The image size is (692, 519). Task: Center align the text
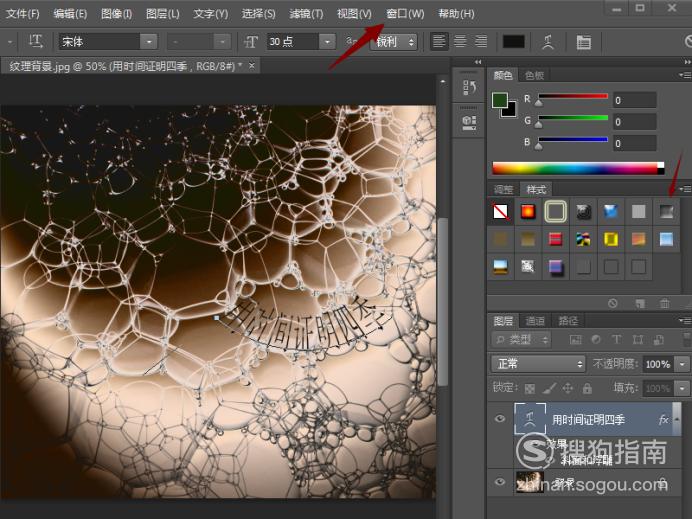point(460,42)
